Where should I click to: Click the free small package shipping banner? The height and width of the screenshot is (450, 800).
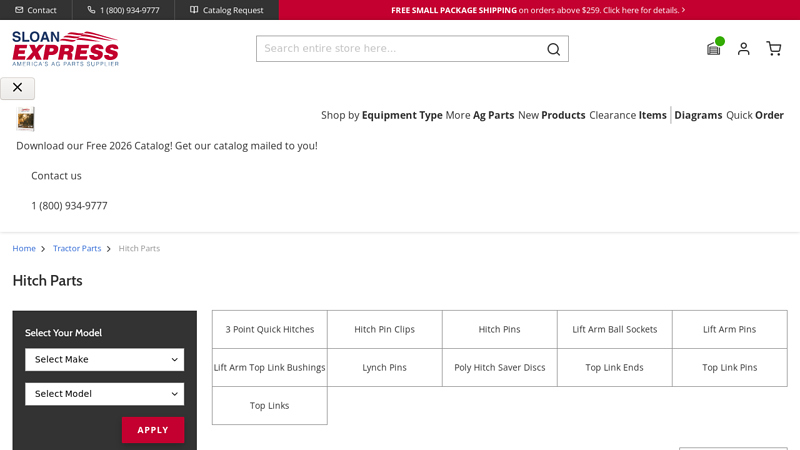tap(538, 10)
